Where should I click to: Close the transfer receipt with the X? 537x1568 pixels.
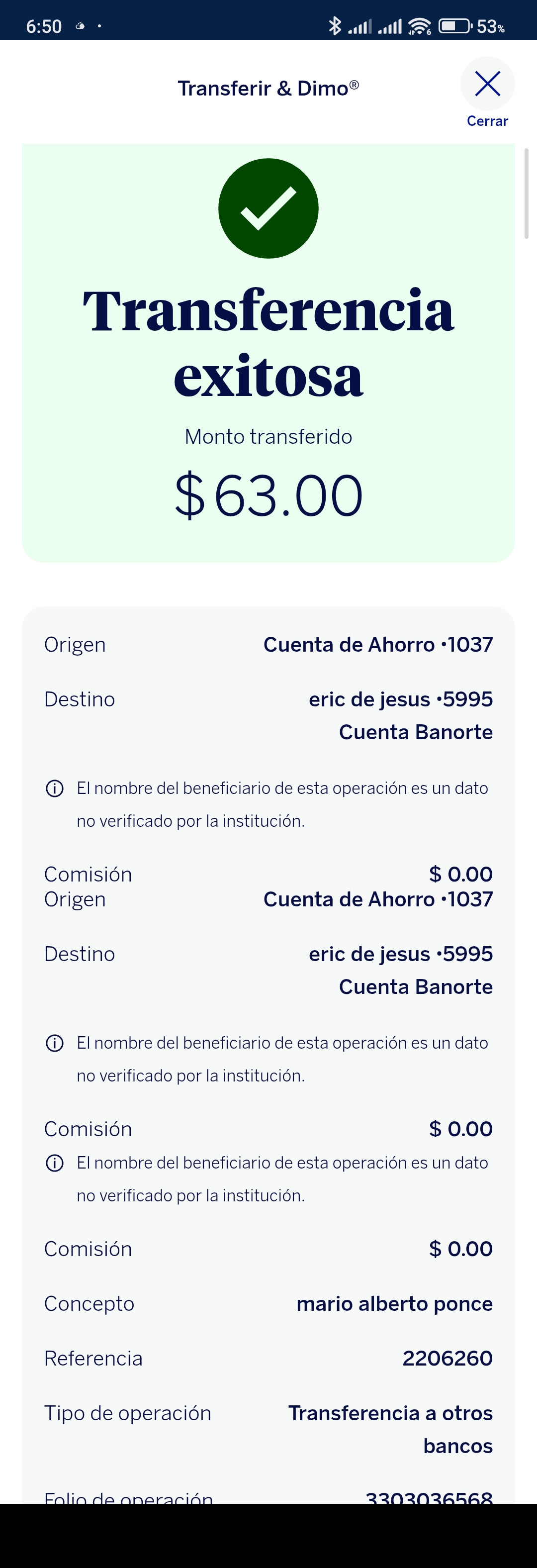click(x=487, y=84)
